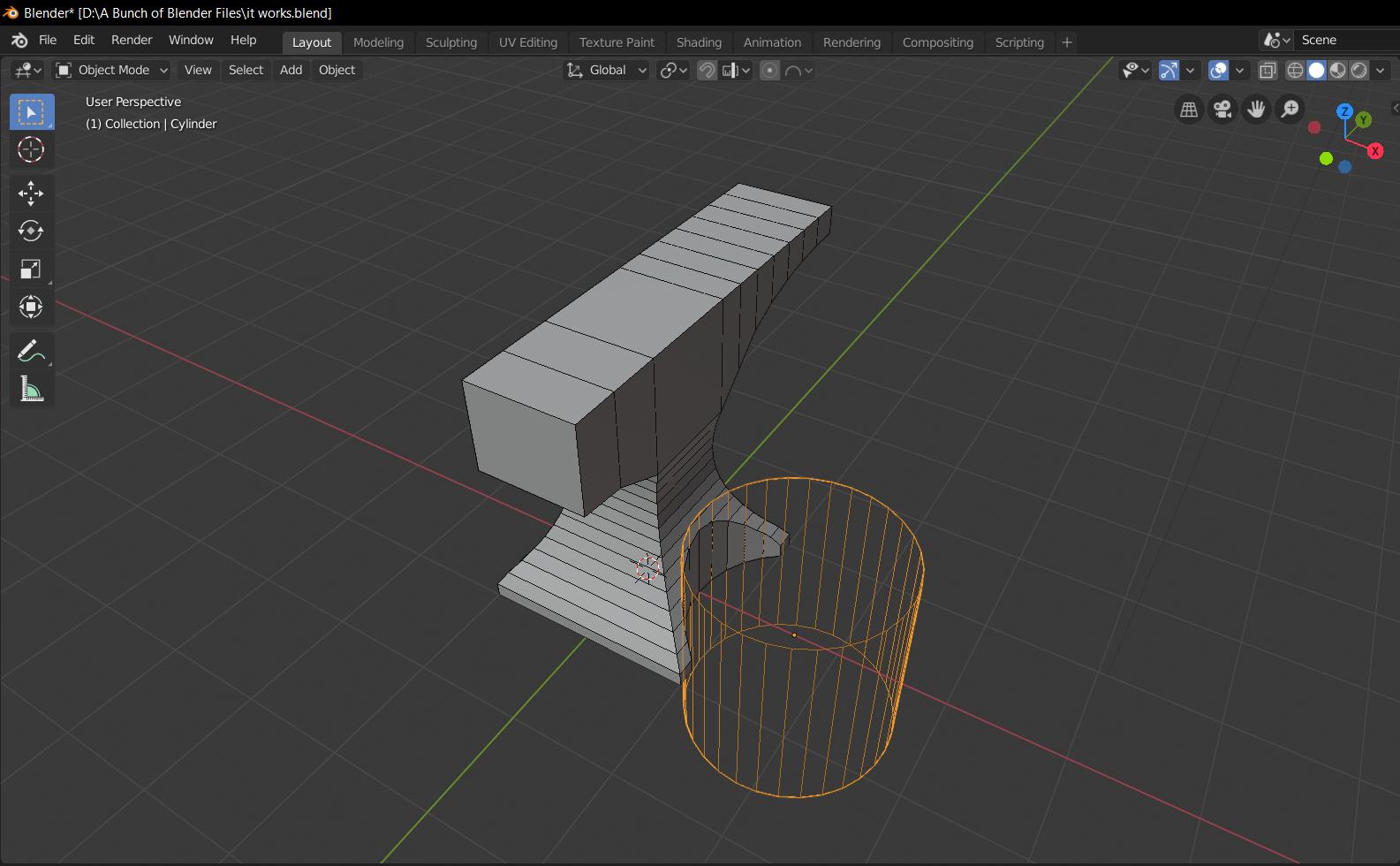
Task: Select the Annotate pencil tool
Action: click(x=31, y=351)
